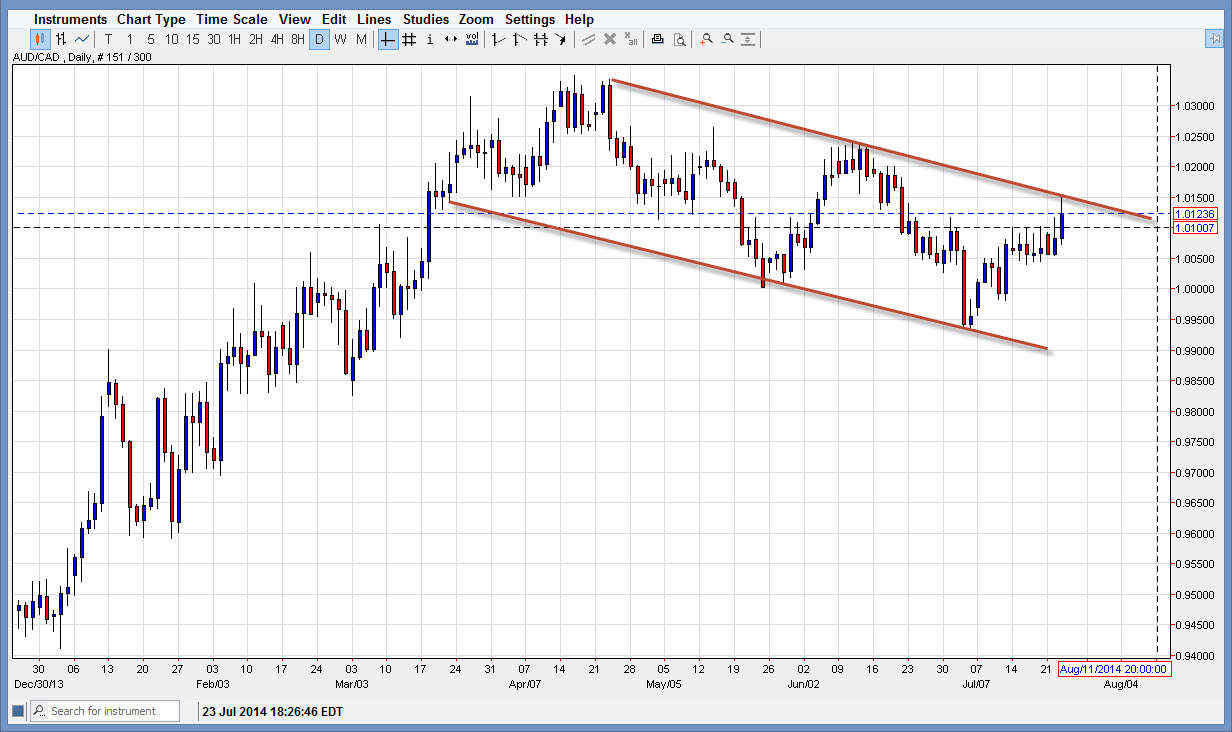Open the Time Scale menu
Screen dimensions: 1232x732
coord(232,18)
